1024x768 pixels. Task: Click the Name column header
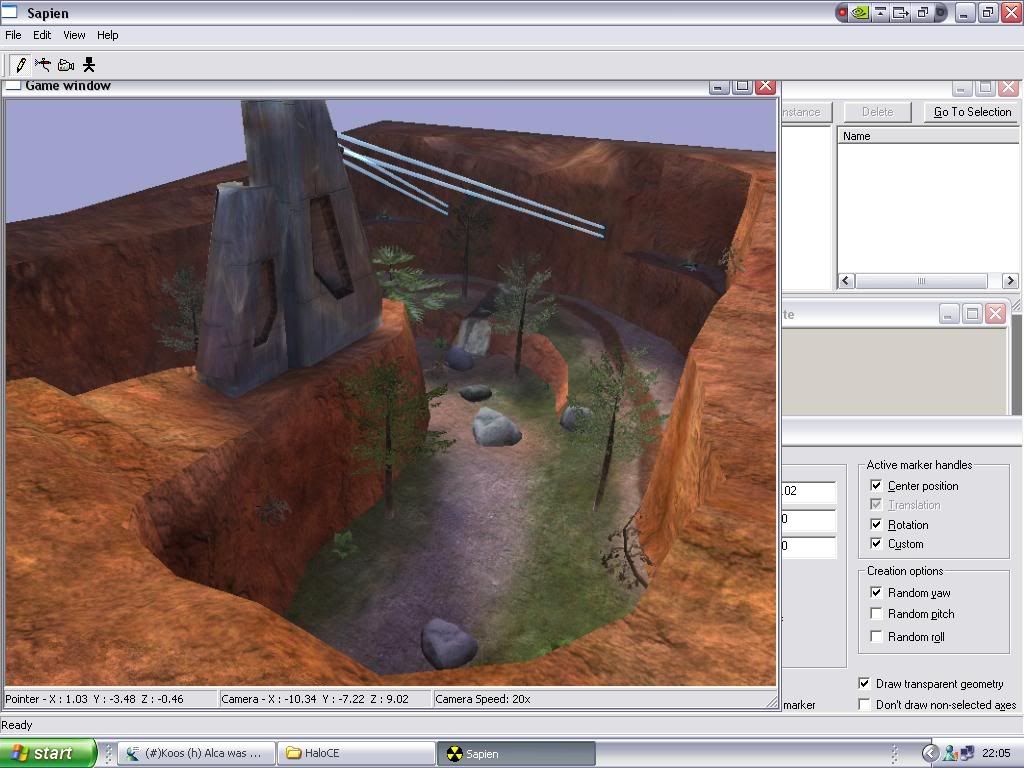click(928, 136)
